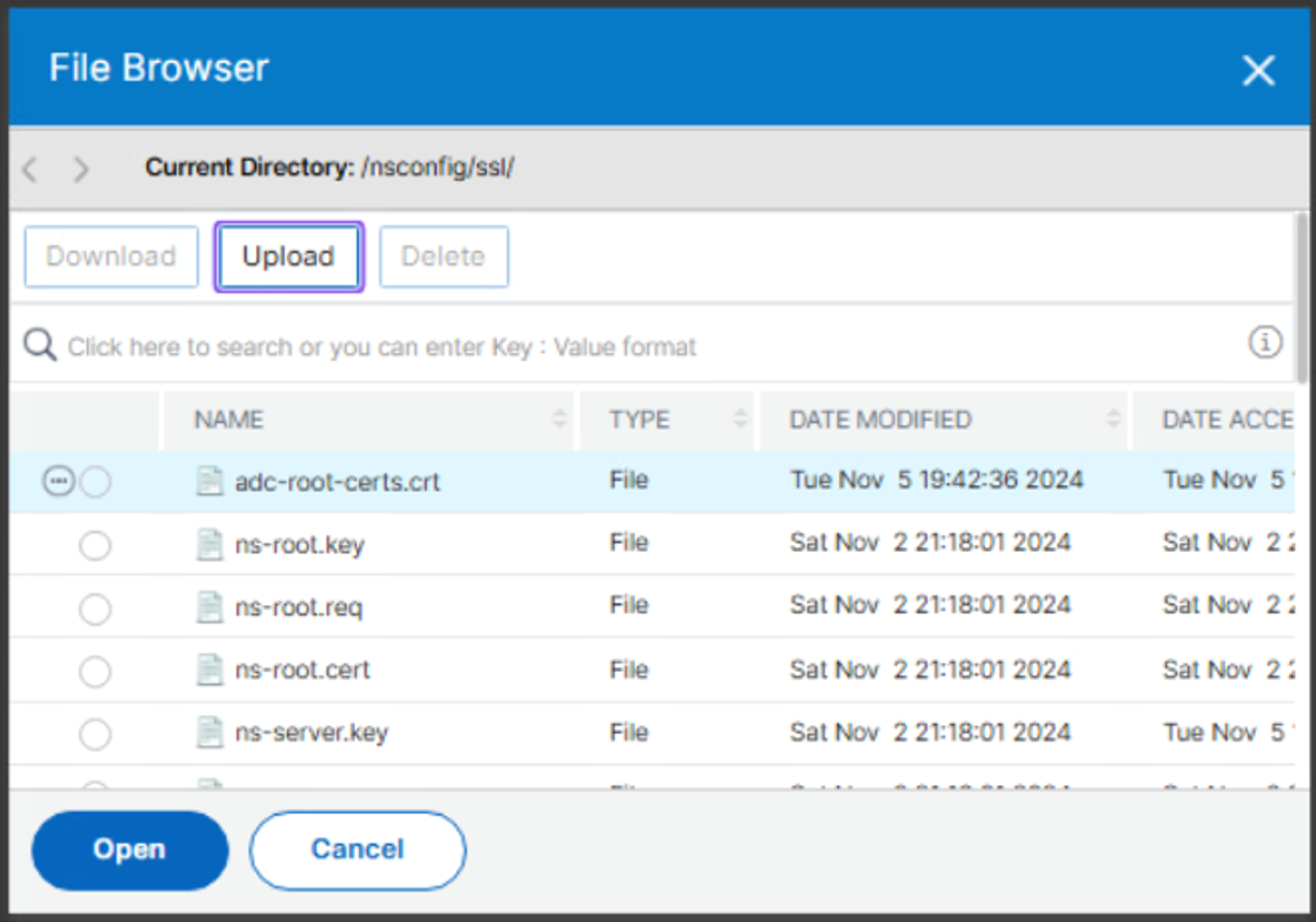Sort by the DATE MODIFIED column arrows
Image resolution: width=1316 pixels, height=922 pixels.
[1112, 420]
